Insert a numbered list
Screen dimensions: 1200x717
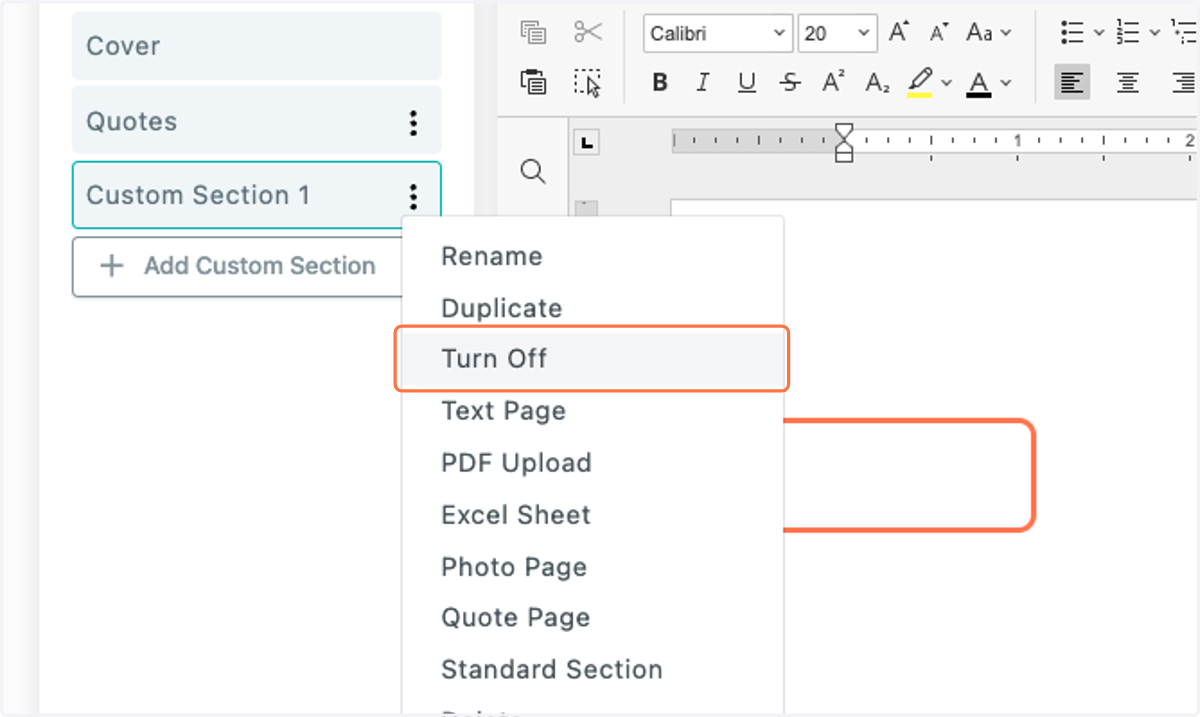coord(1129,33)
